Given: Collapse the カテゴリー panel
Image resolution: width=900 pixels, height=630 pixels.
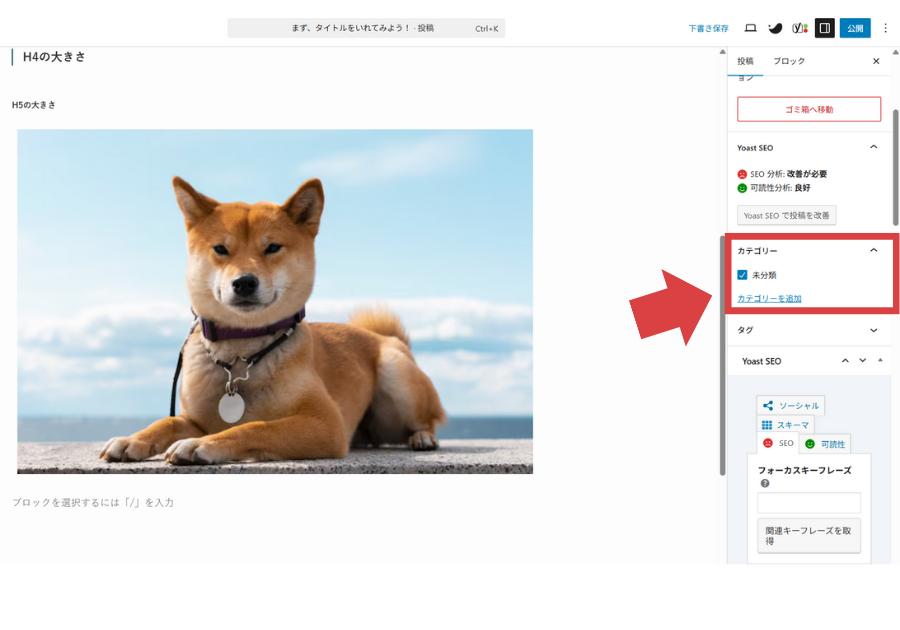Looking at the screenshot, I should 873,251.
